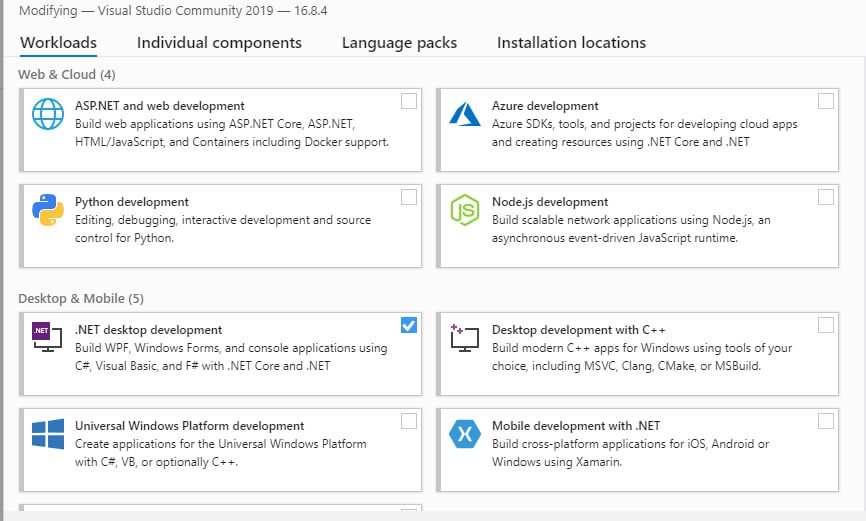Click the MSVC Clang CMake description
Screen dimensions: 866x521
(x=642, y=357)
